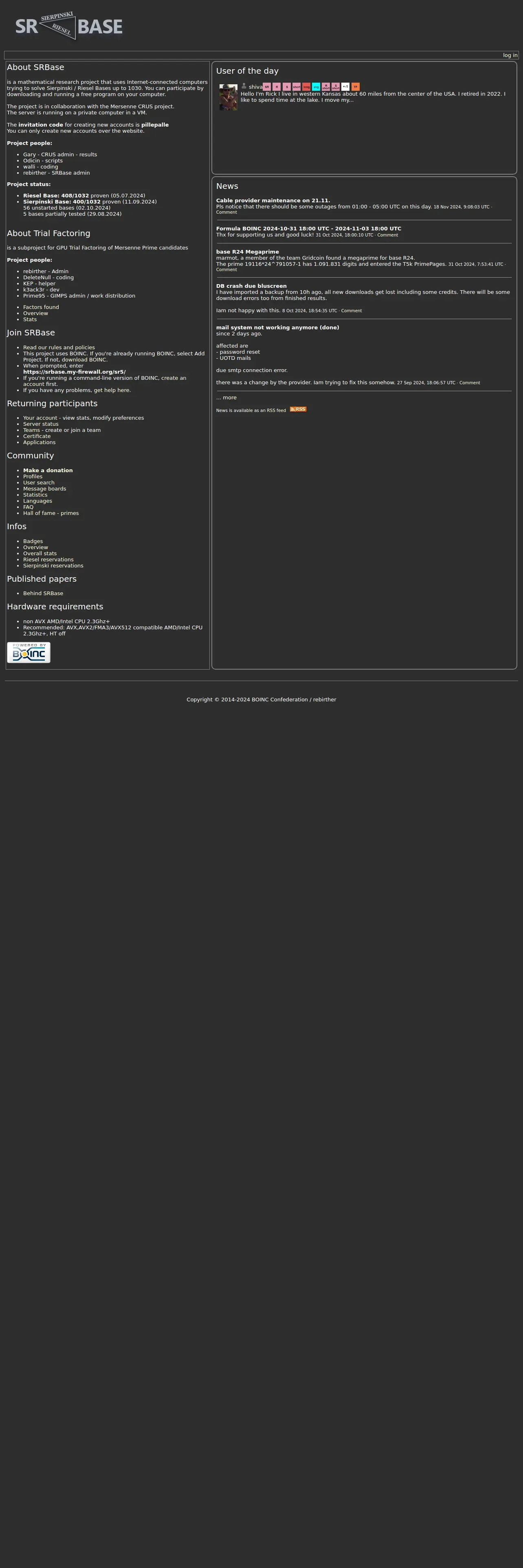The image size is (523, 1568).
Task: Open the Profiles link
Action: [x=33, y=477]
